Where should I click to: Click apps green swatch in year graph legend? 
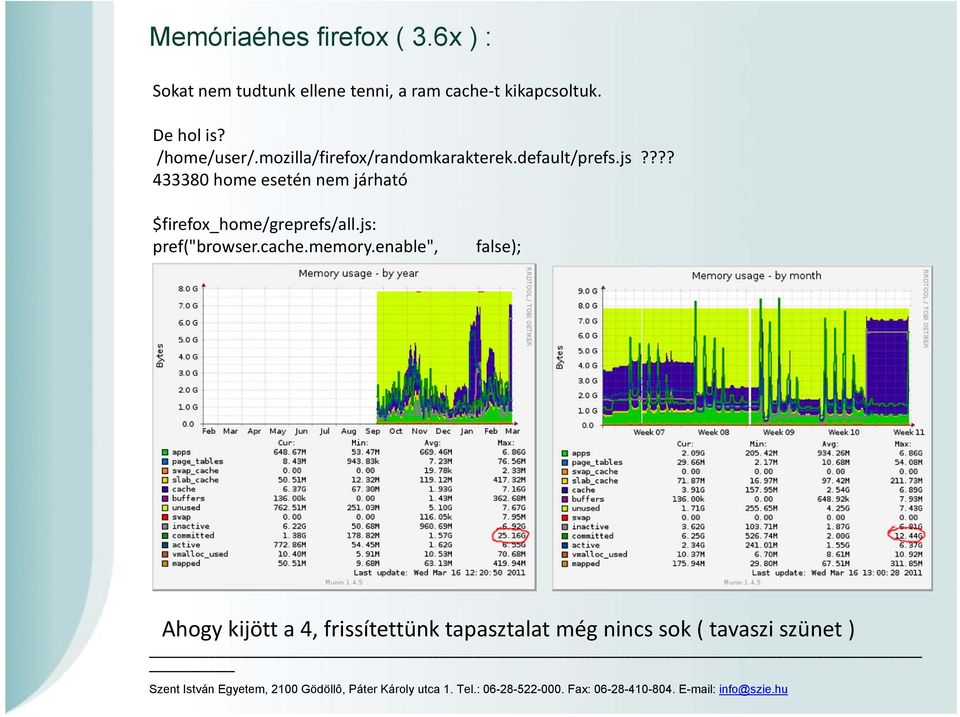point(165,452)
